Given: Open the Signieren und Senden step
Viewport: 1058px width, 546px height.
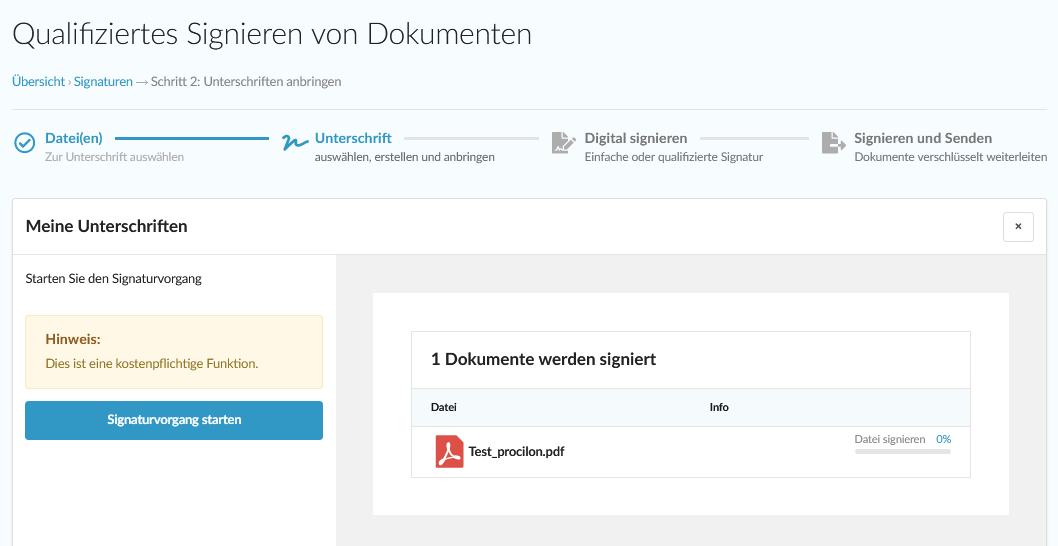Looking at the screenshot, I should (922, 138).
